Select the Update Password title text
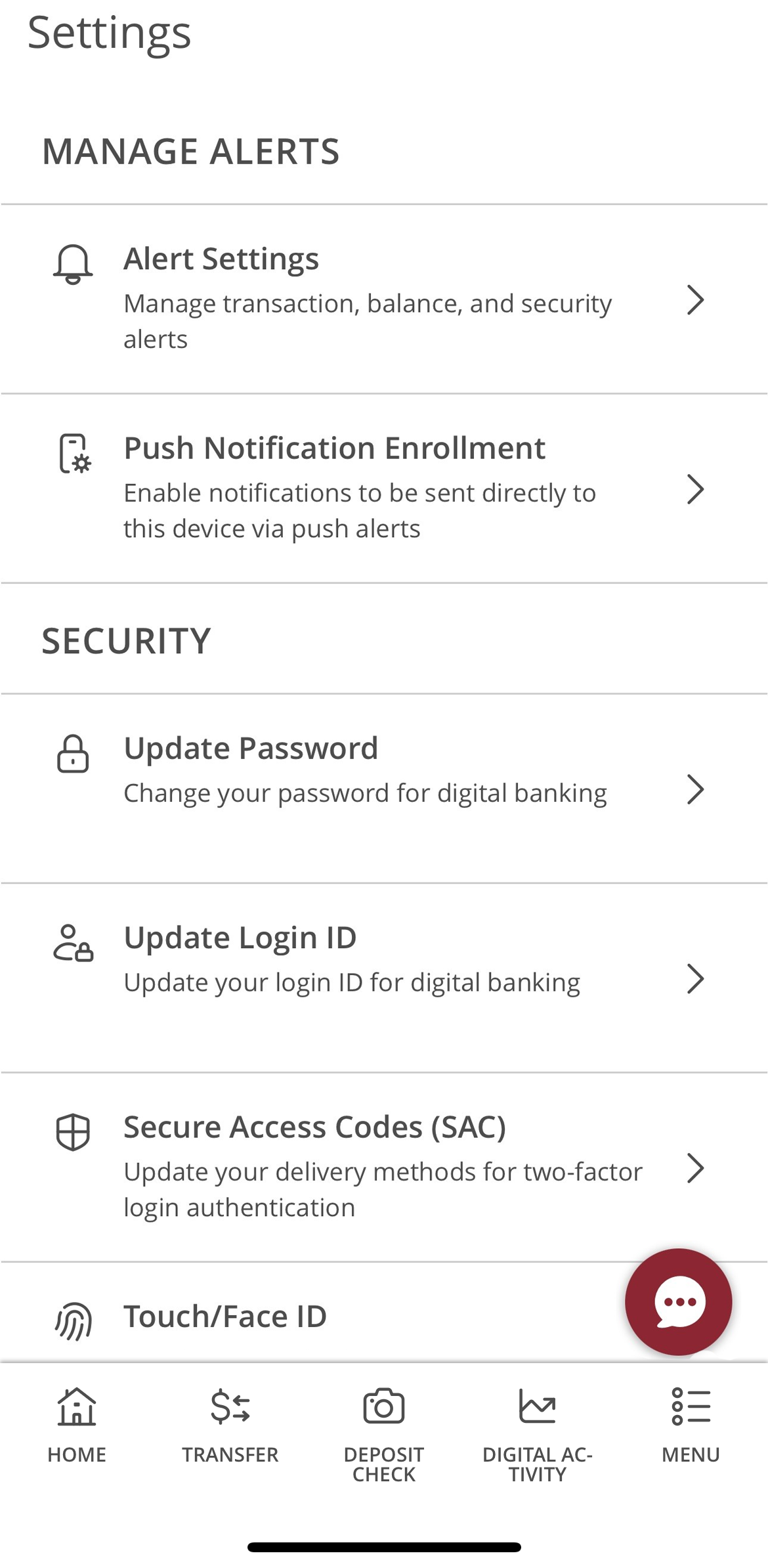 (x=251, y=749)
